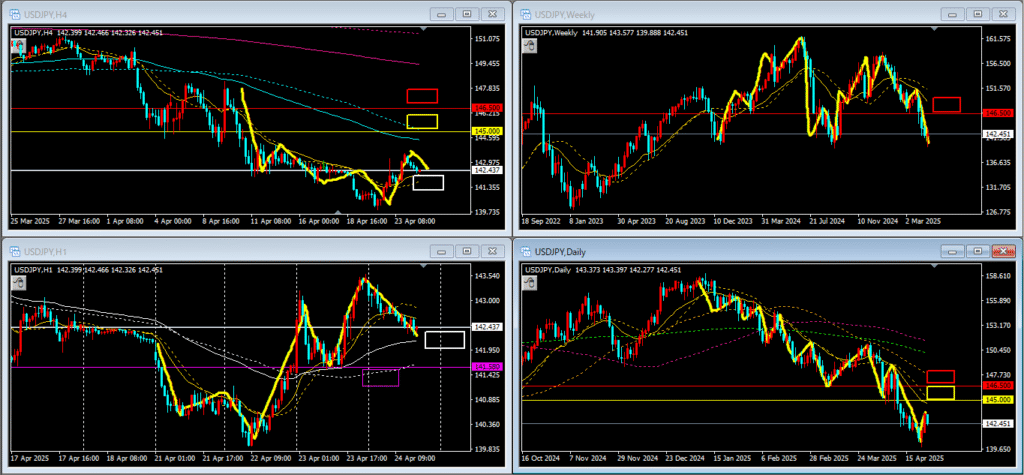The width and height of the screenshot is (1024, 475).
Task: Click the USDJPY,H4 window chart icon
Action: point(15,14)
